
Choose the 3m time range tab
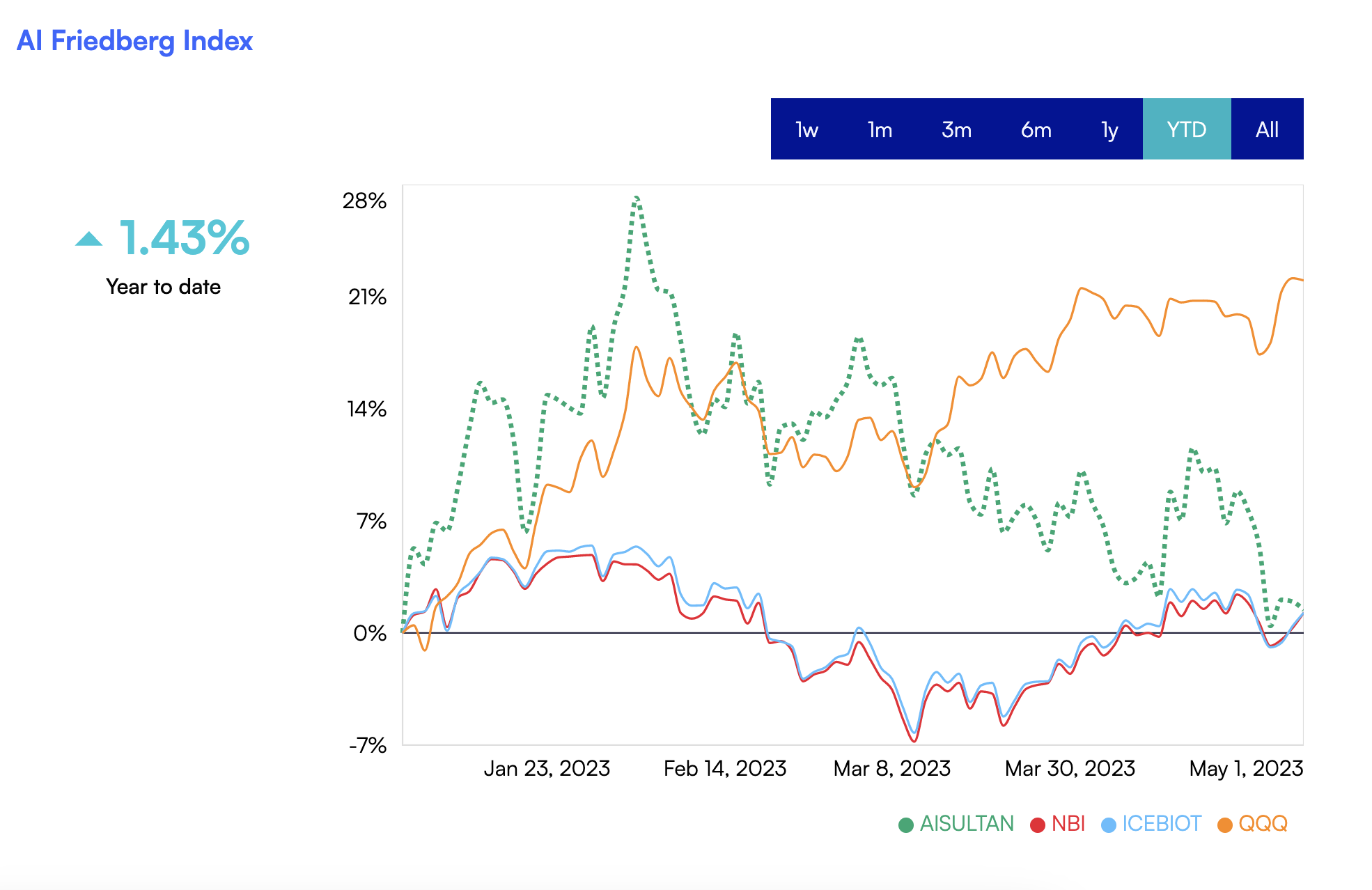pyautogui.click(x=956, y=130)
